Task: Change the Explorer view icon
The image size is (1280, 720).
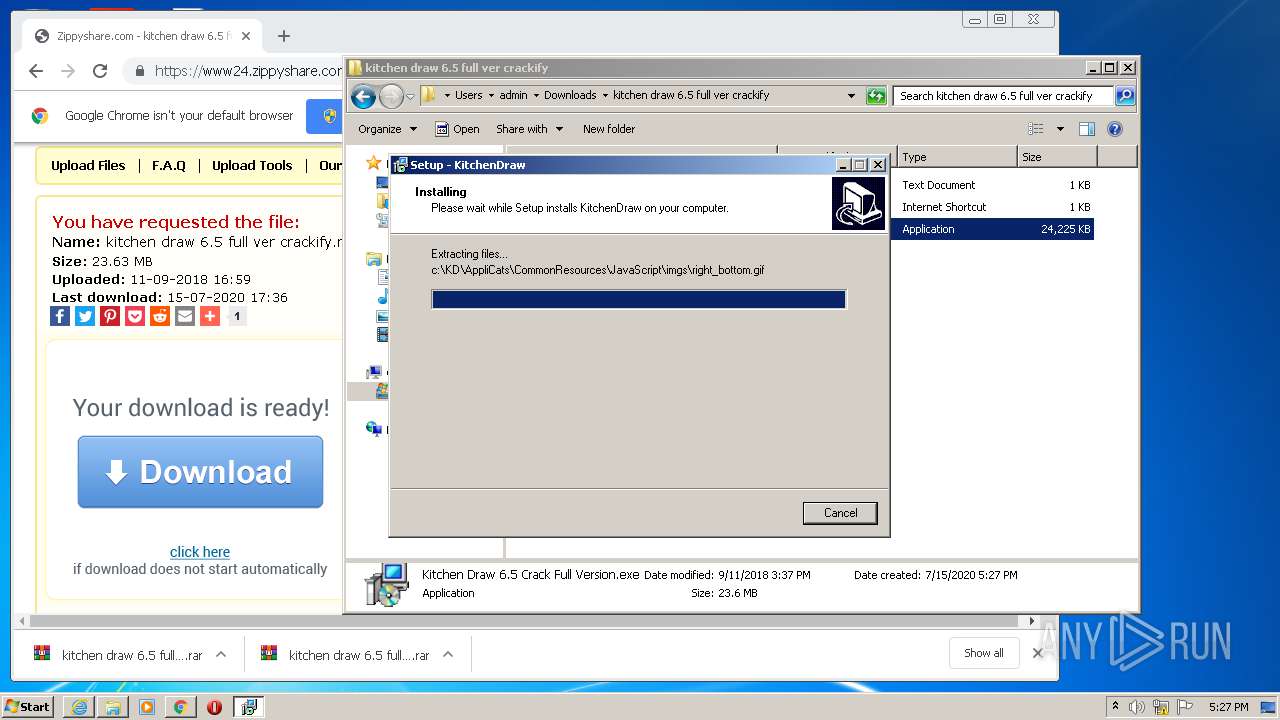Action: (1036, 129)
